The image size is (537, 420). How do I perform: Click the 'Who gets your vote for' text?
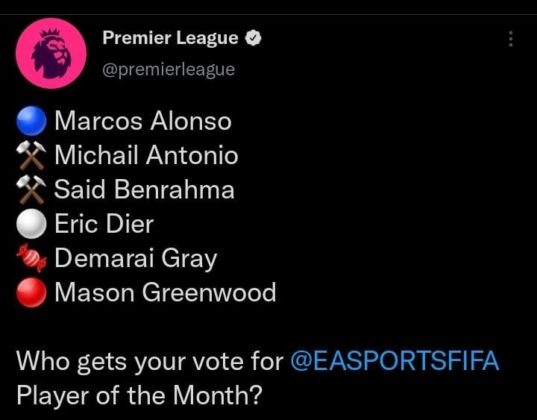[150, 361]
